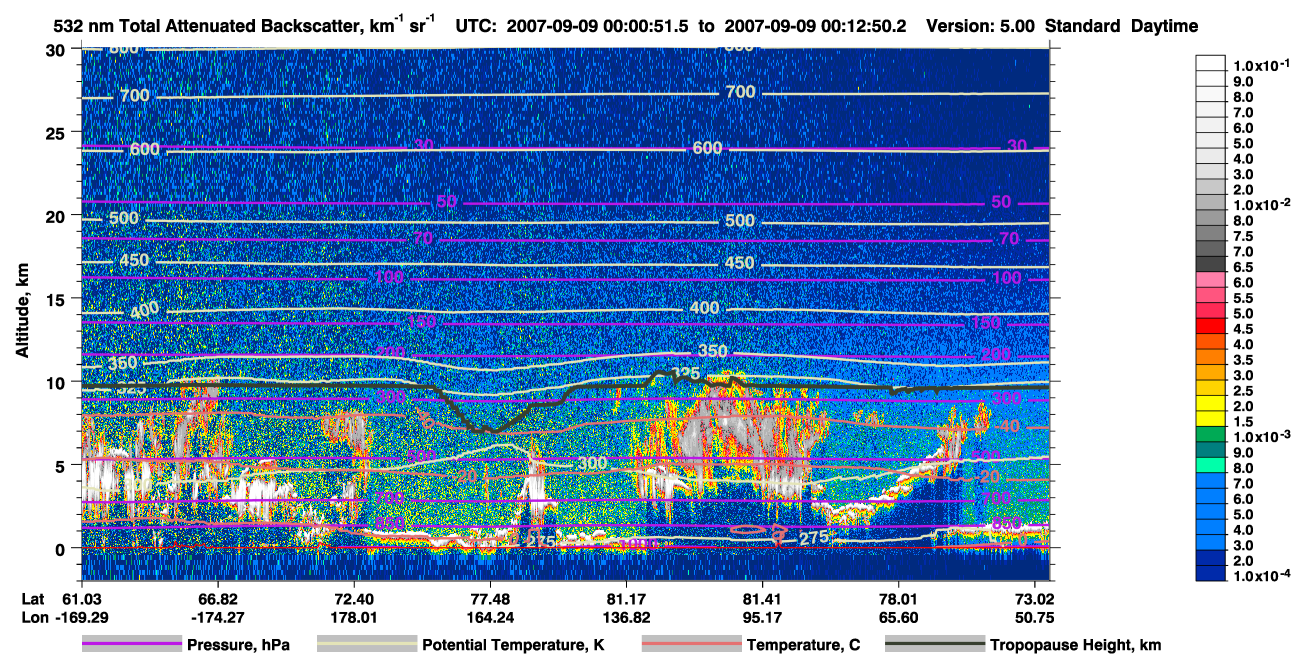Screen dimensions: 1300x667
Task: Click the 'Version: 5.00' text
Action: (x=982, y=26)
